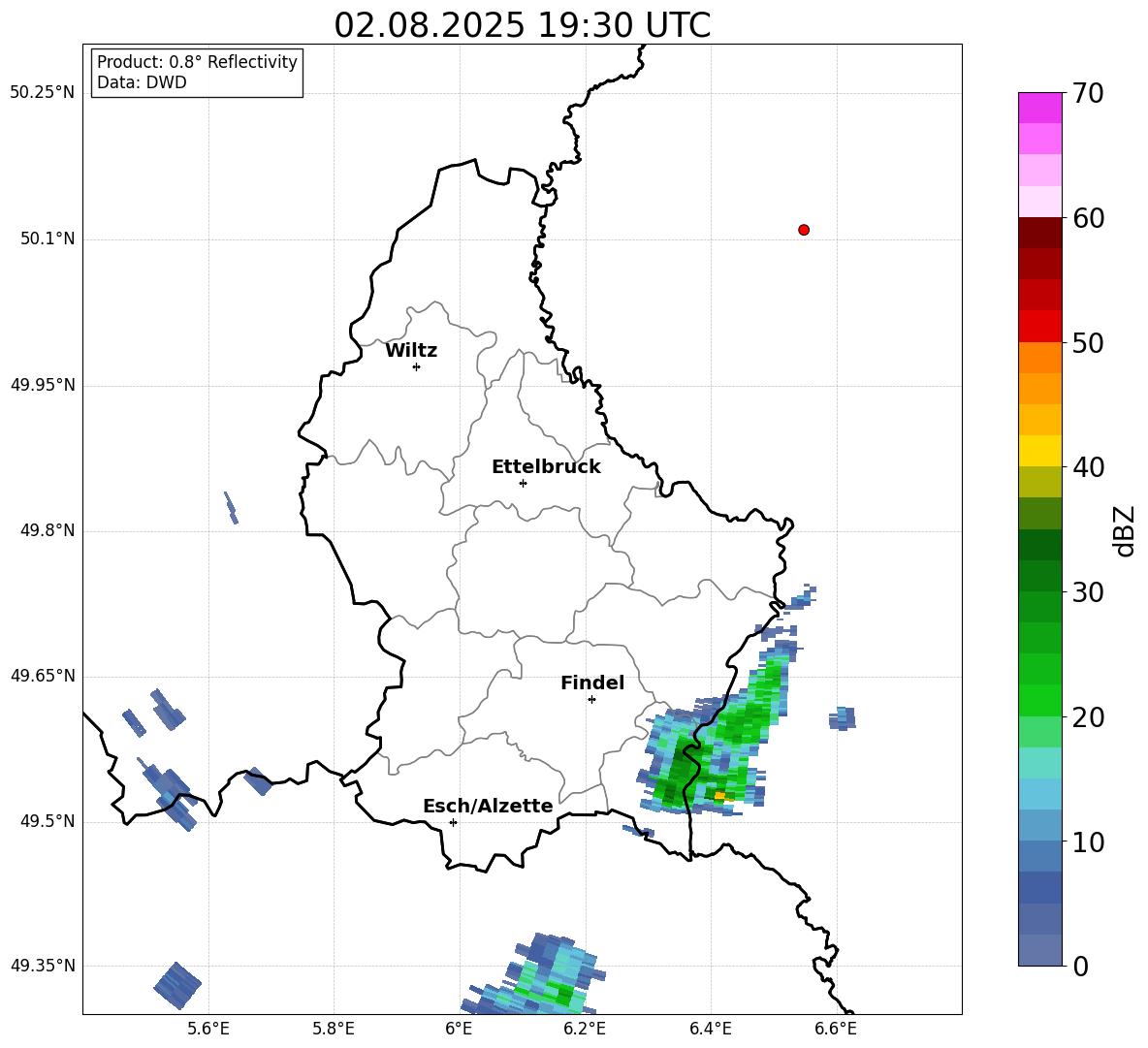Click the blue diamond echo in bottom-left corner
Viewport: 1148px width, 1048px height.
coord(177,986)
